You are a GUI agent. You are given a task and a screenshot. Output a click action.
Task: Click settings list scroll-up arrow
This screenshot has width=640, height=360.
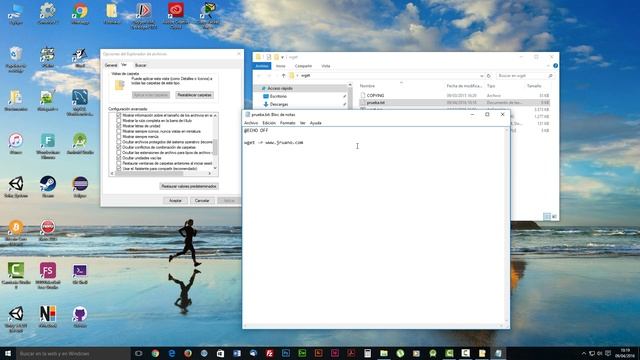(215, 116)
